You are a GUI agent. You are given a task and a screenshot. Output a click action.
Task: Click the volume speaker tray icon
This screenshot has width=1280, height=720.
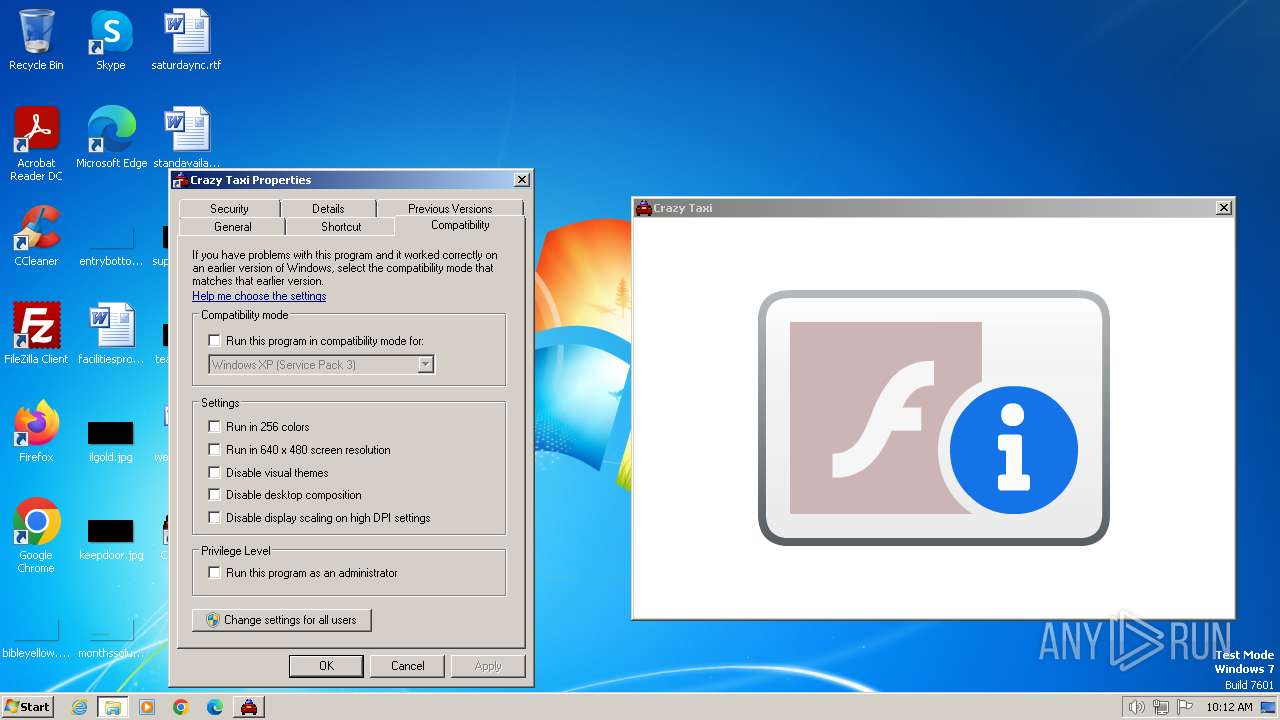tap(1136, 707)
